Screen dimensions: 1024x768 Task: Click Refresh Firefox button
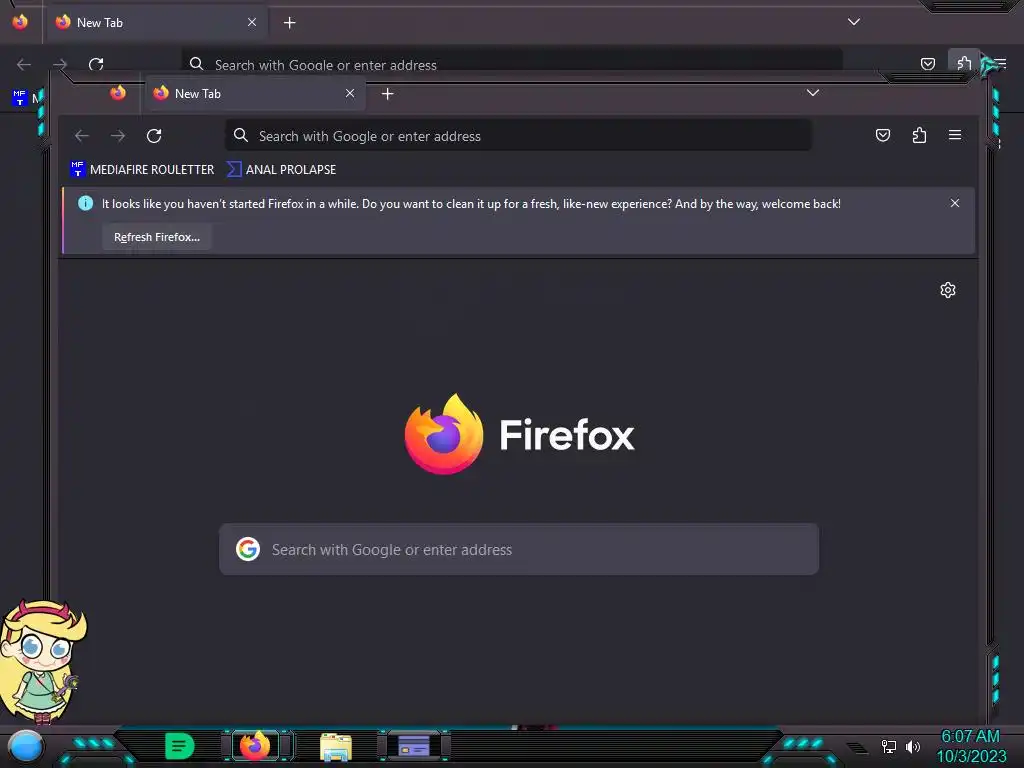tap(157, 237)
